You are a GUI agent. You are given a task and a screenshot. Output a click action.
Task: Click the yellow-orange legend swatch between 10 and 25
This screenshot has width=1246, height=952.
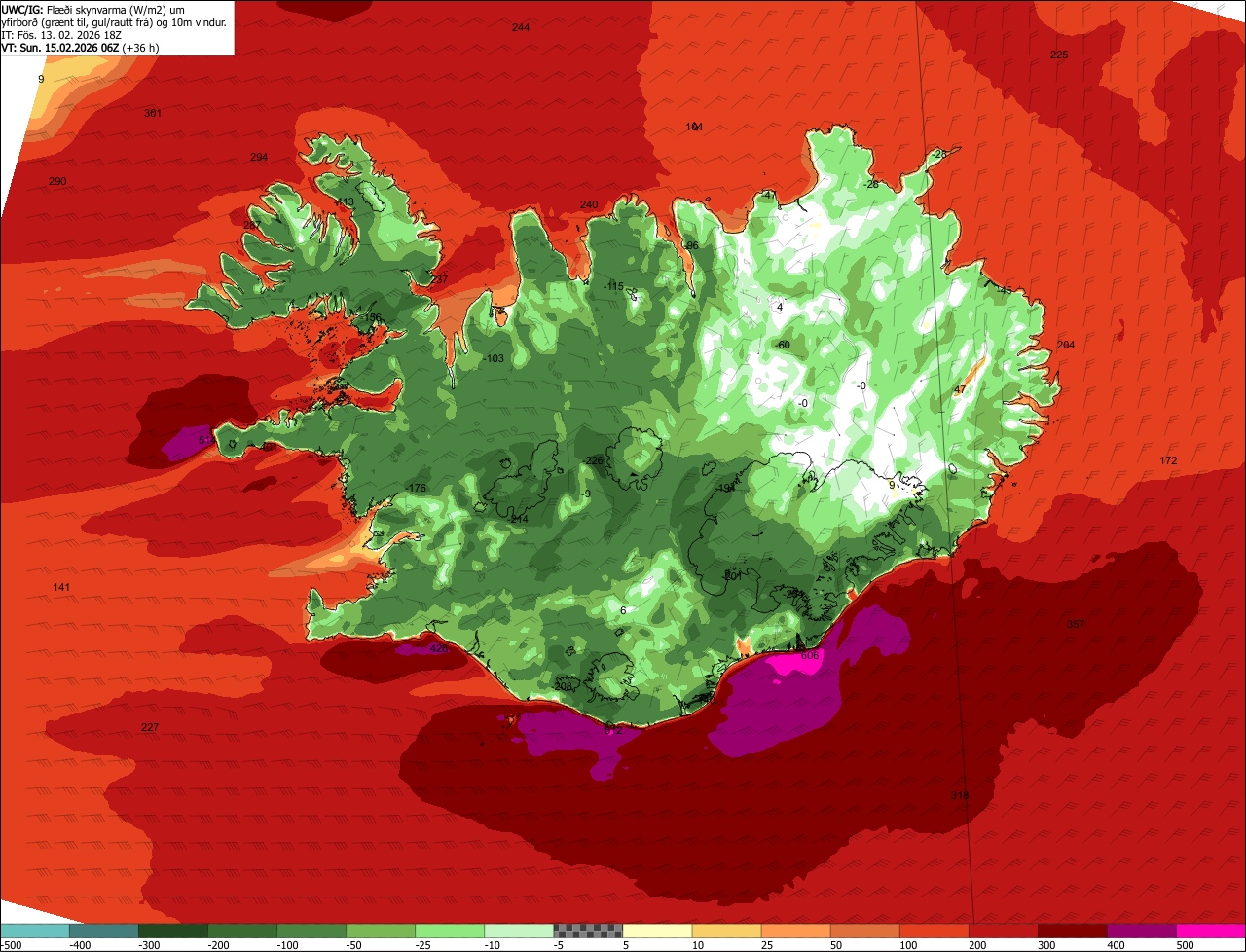point(727,931)
